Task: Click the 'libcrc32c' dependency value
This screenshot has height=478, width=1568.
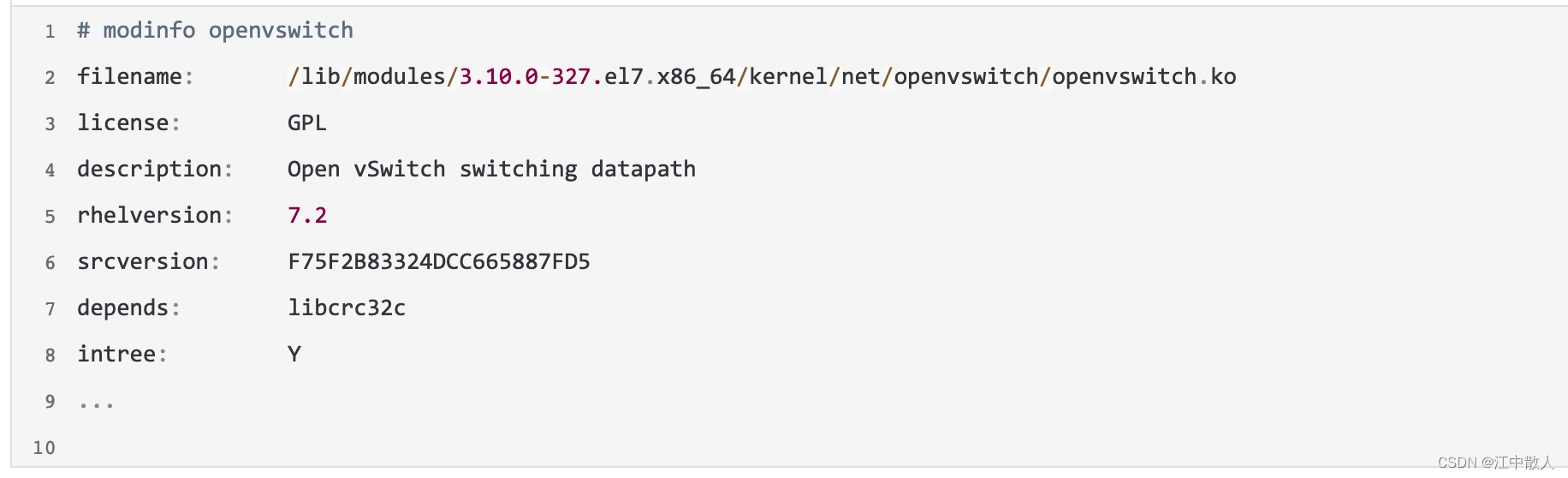Action: [x=347, y=308]
